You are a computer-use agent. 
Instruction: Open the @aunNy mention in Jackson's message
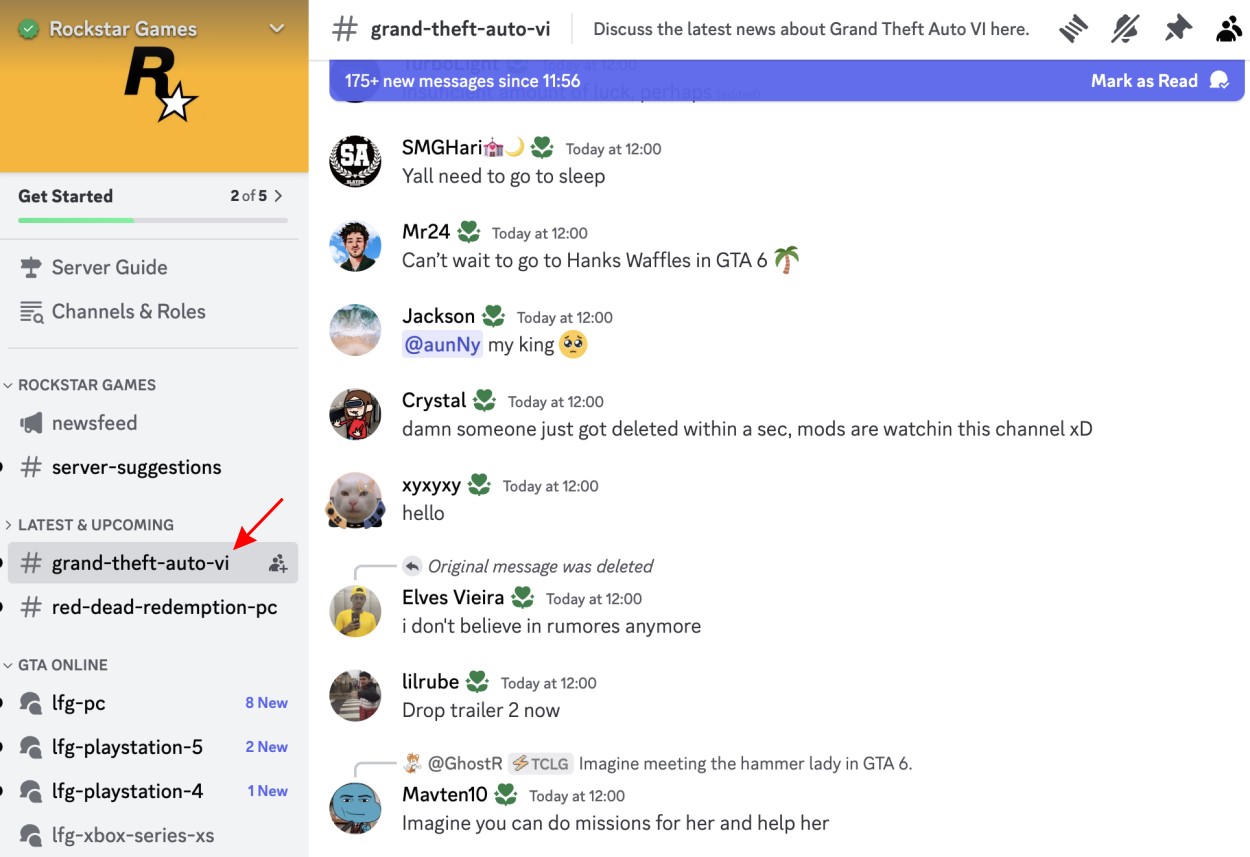coord(442,344)
